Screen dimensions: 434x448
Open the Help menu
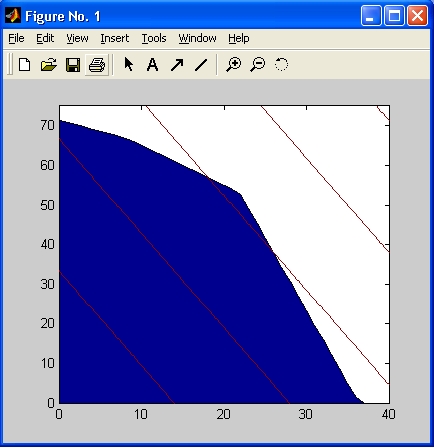[239, 38]
